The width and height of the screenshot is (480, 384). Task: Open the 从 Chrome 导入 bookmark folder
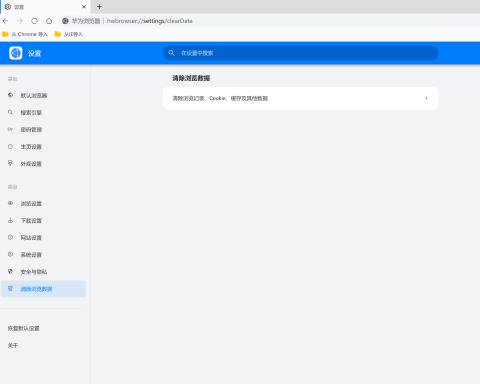(x=25, y=34)
